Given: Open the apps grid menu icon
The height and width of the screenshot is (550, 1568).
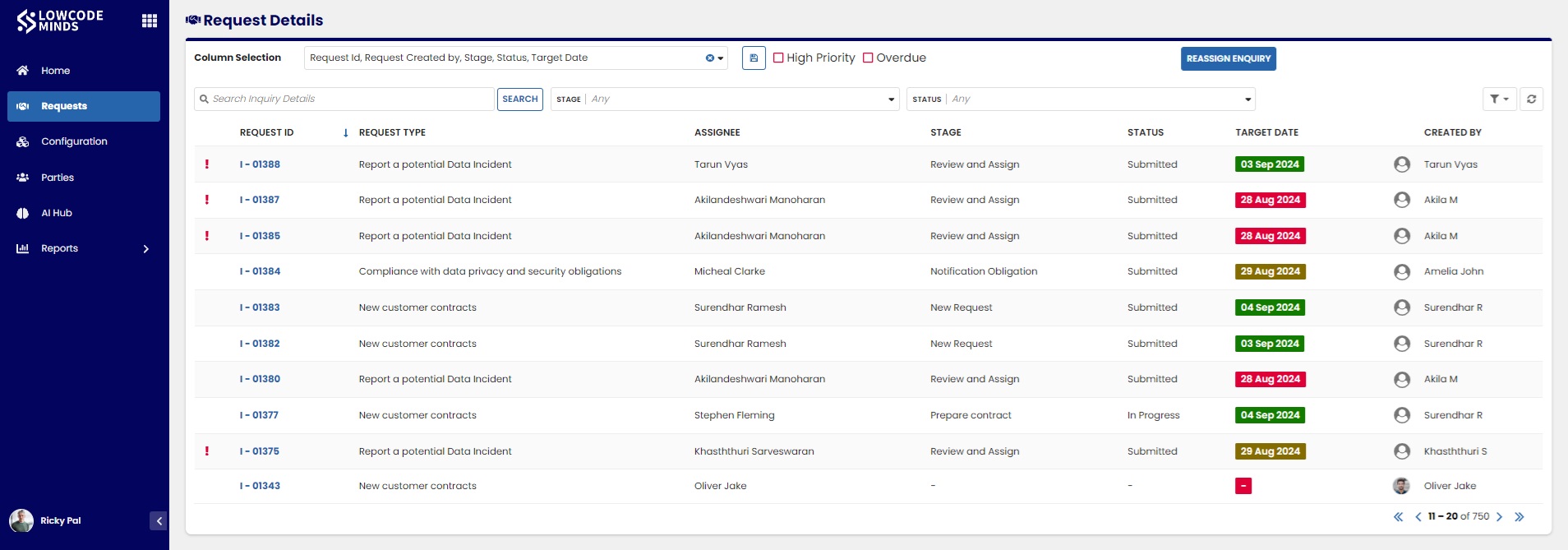Looking at the screenshot, I should point(150,21).
